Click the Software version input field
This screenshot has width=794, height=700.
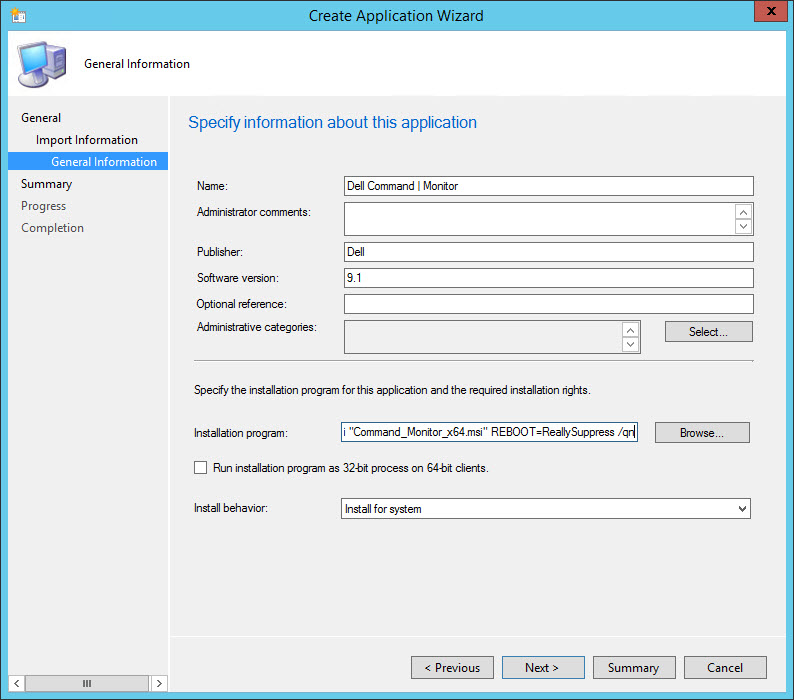pyautogui.click(x=548, y=278)
